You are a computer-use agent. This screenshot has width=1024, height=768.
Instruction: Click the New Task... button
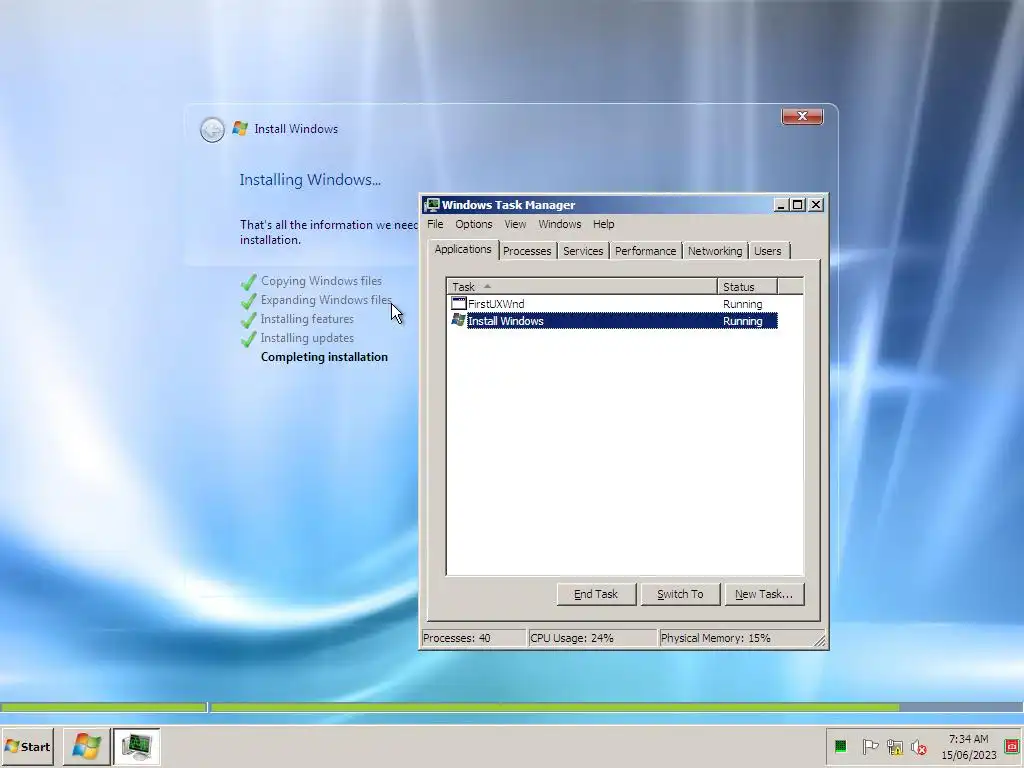(x=763, y=594)
